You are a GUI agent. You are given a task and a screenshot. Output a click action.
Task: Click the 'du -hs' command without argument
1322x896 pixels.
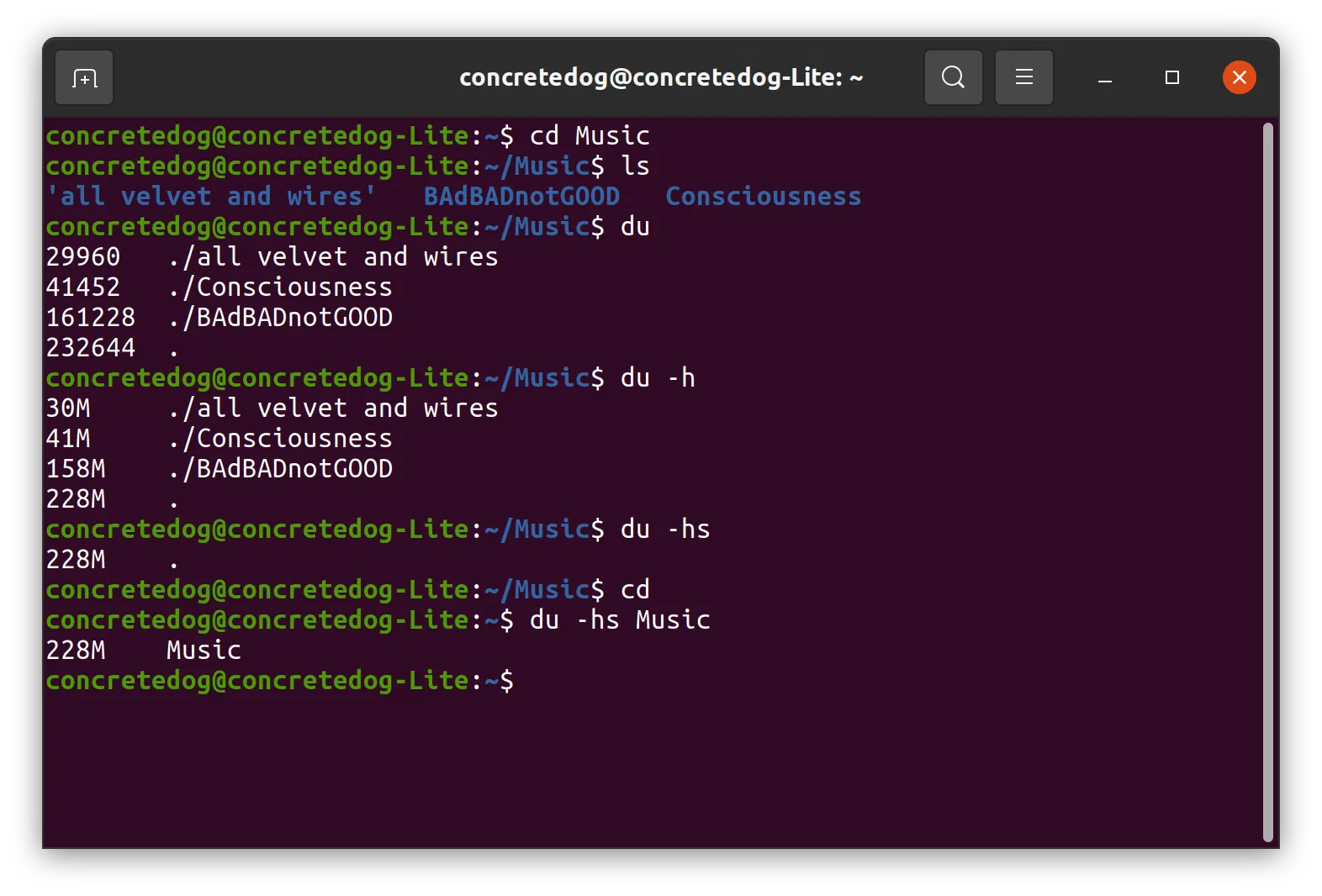[665, 529]
